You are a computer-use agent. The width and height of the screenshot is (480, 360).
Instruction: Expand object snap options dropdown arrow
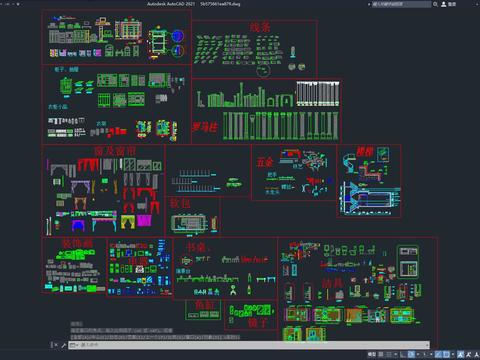[x=453, y=354]
